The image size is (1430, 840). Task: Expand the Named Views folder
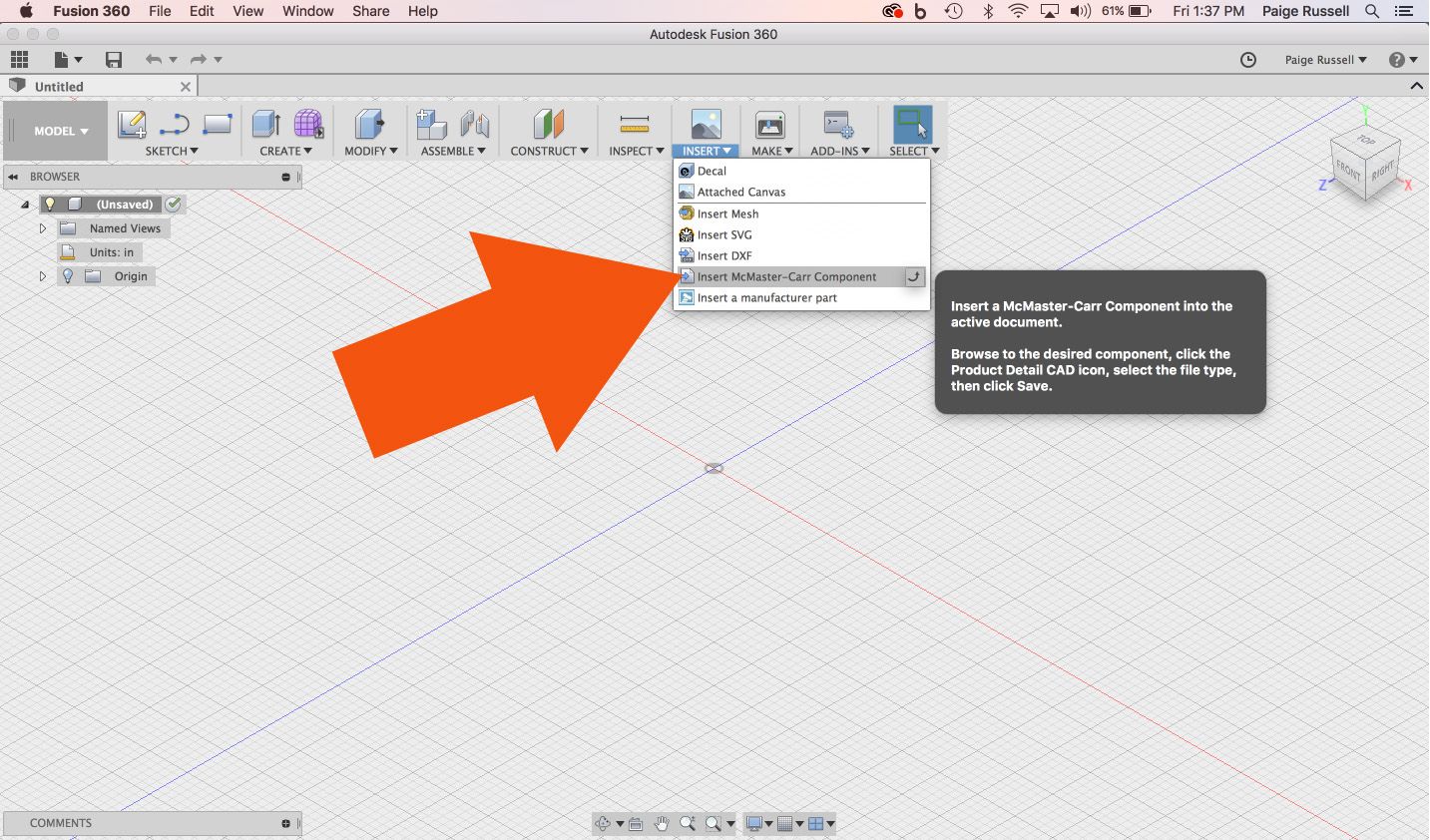43,228
